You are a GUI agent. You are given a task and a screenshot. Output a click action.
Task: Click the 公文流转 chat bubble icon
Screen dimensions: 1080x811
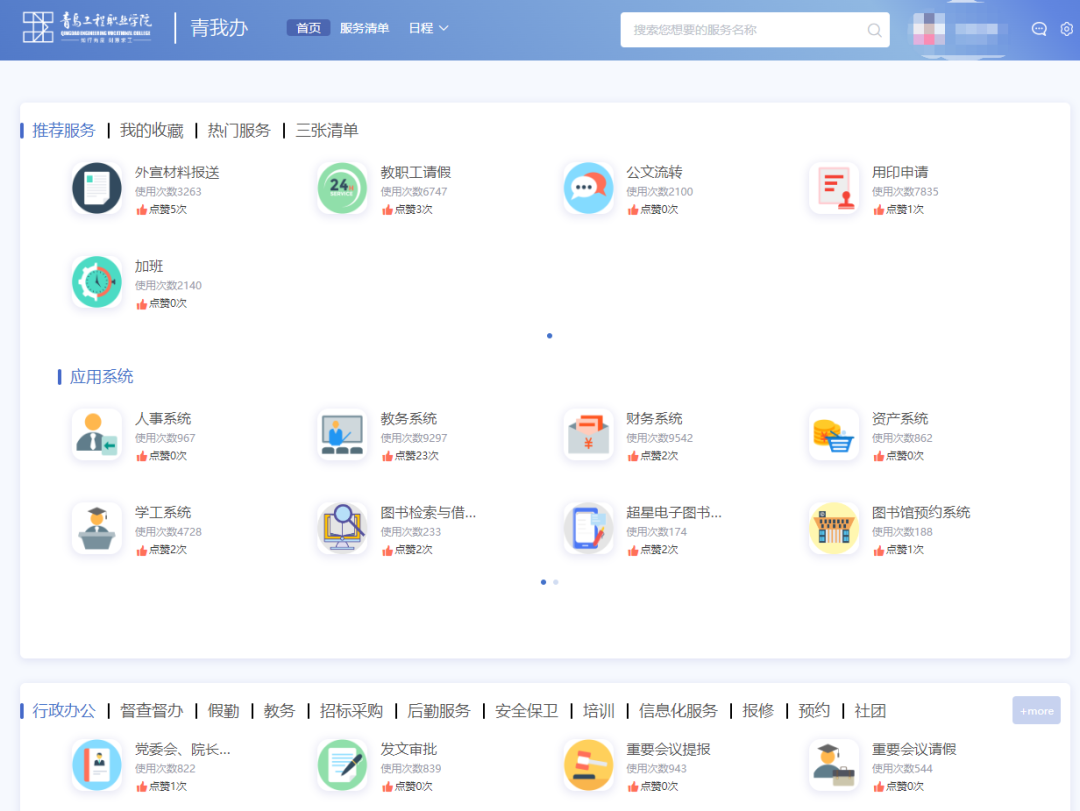coord(588,189)
